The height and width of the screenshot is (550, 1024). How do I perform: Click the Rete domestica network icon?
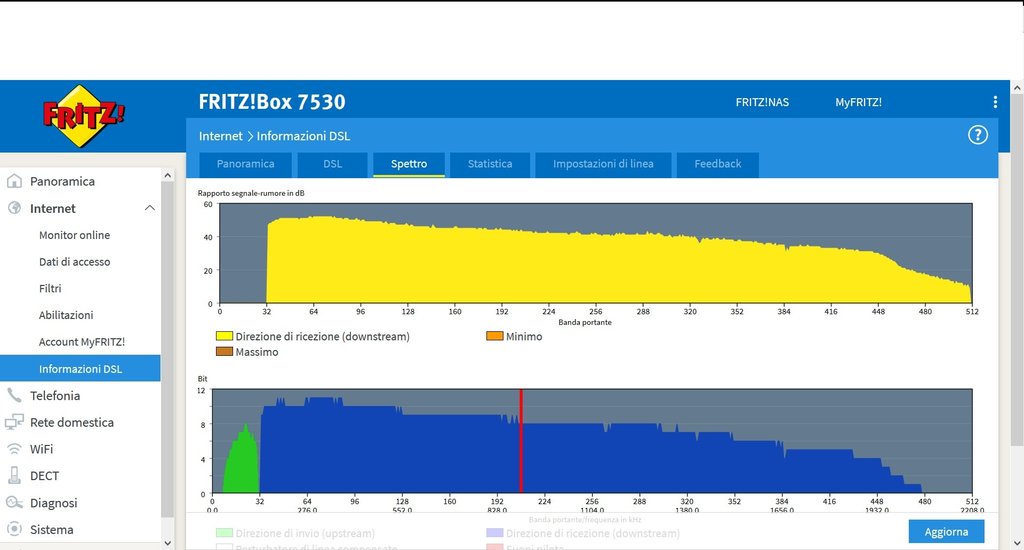tap(14, 422)
